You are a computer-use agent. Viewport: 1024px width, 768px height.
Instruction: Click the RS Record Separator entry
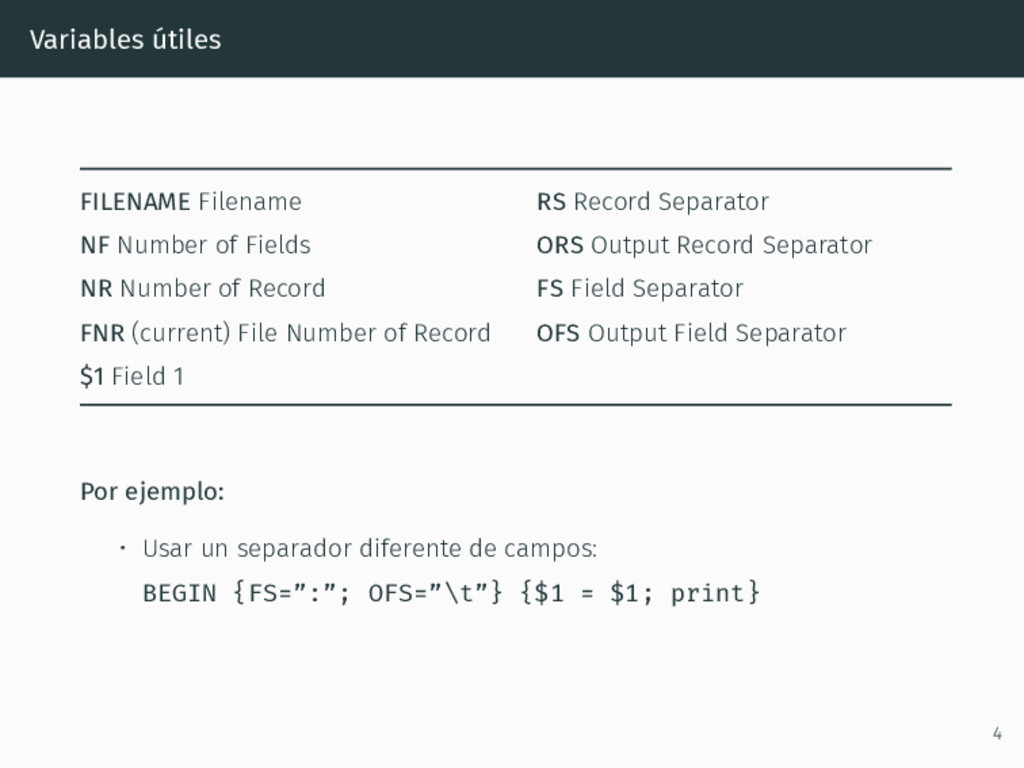point(652,202)
